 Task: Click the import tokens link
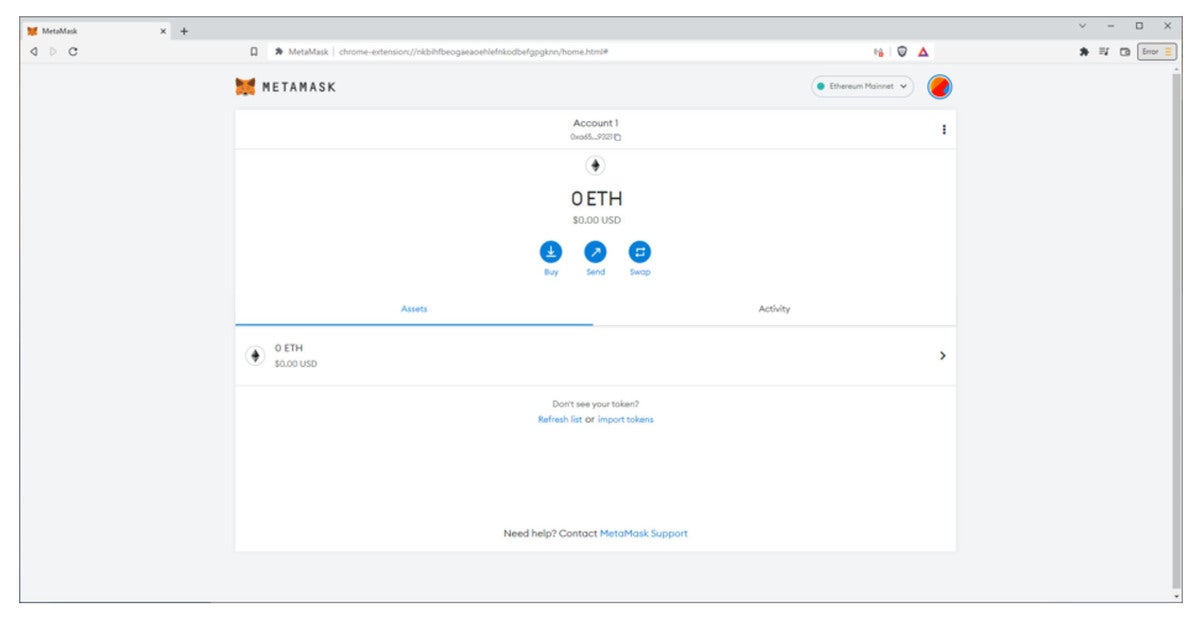click(625, 420)
